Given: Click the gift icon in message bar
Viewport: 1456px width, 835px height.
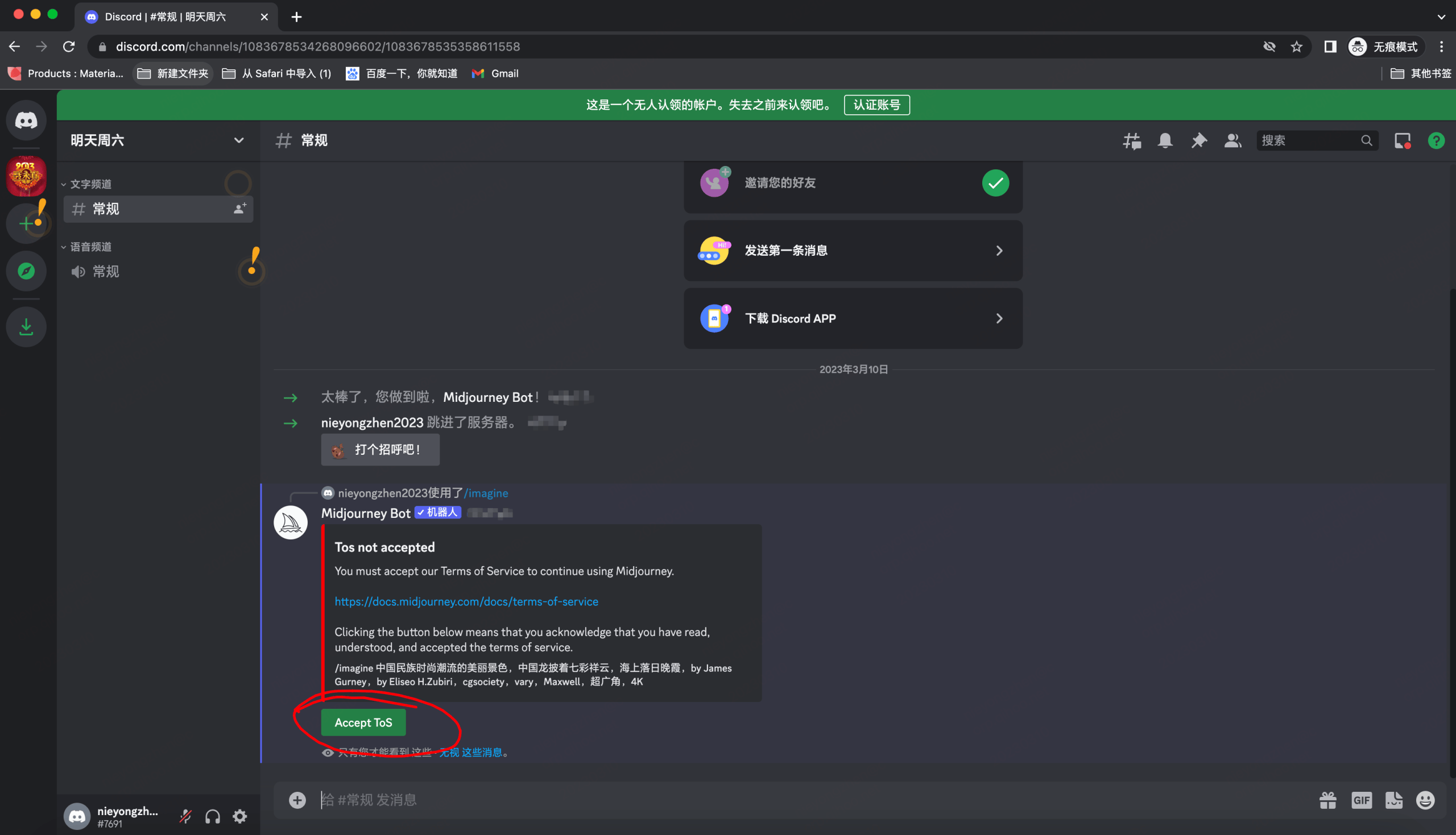Looking at the screenshot, I should click(x=1328, y=800).
